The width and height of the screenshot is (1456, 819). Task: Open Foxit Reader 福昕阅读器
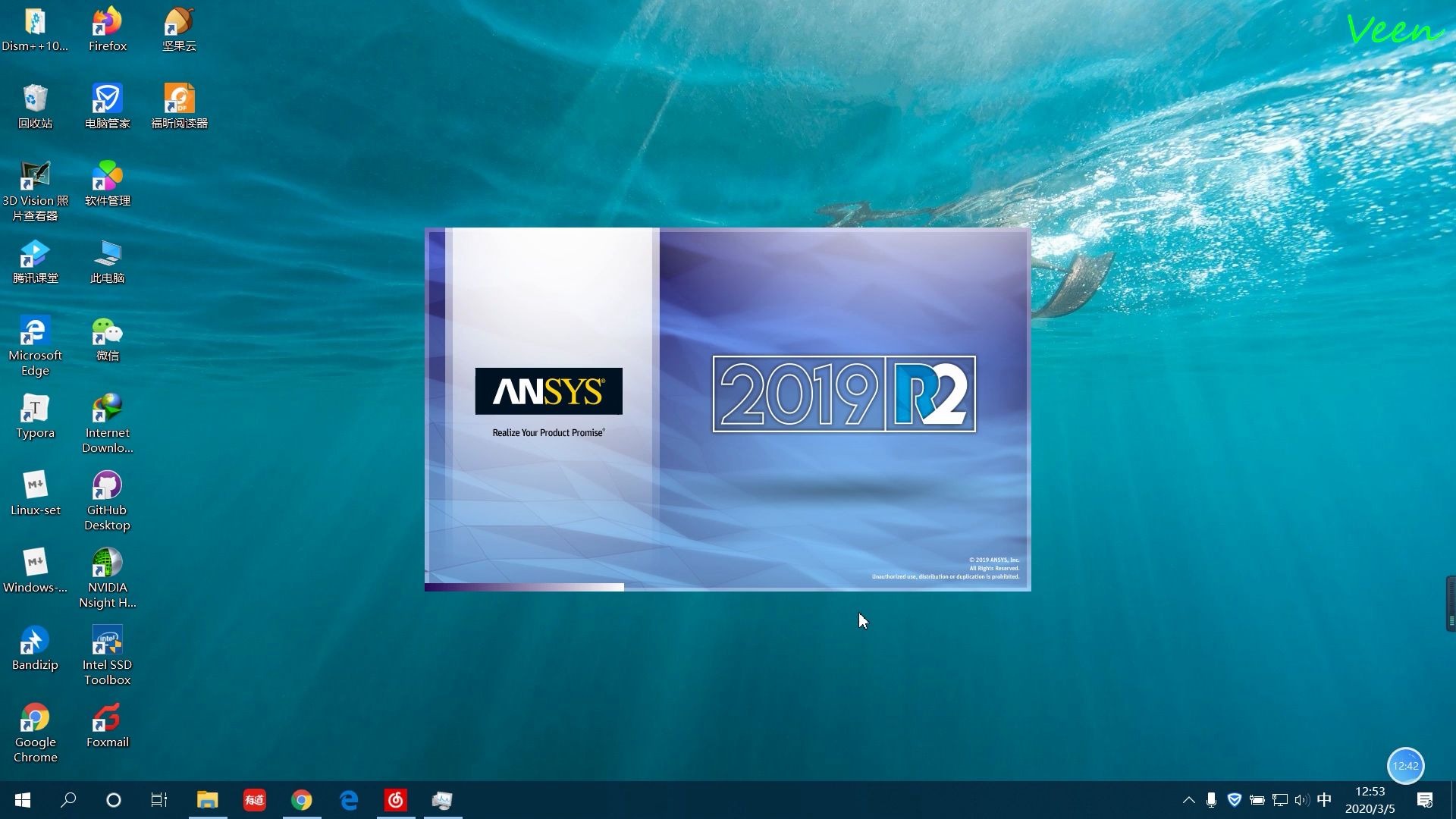tap(179, 99)
